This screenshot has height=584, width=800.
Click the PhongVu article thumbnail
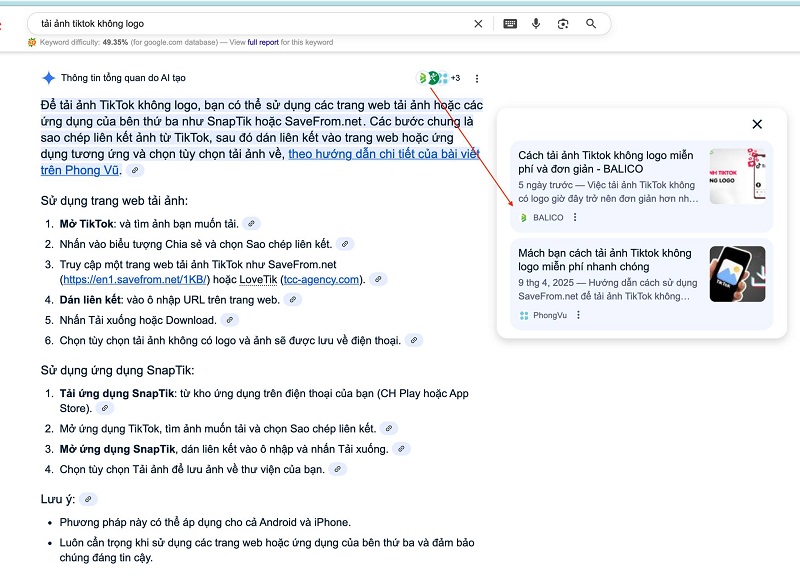[x=737, y=274]
